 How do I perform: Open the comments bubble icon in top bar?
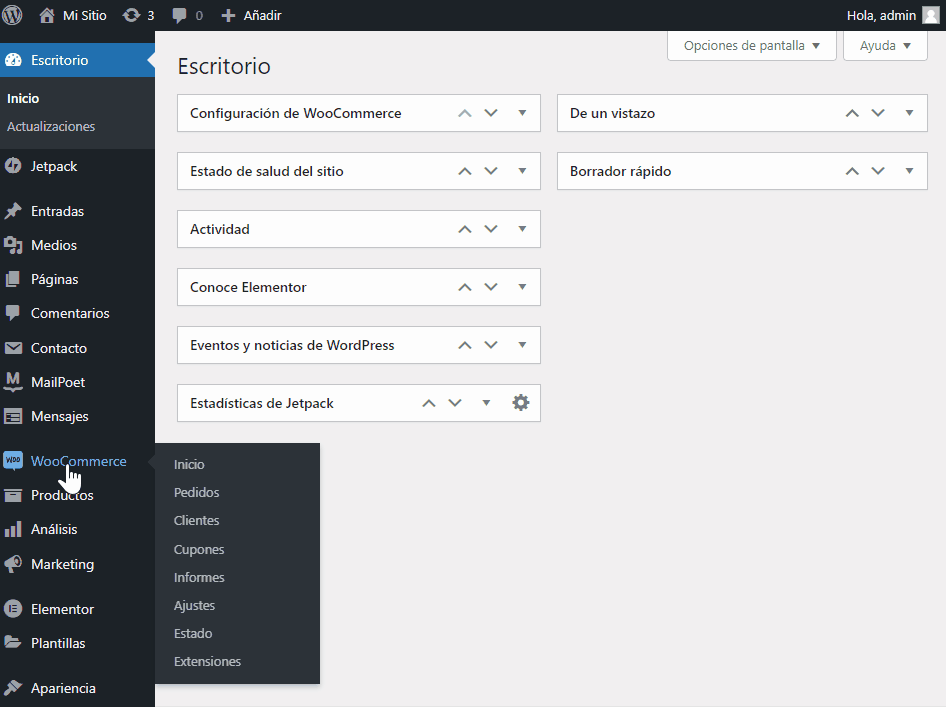coord(179,16)
